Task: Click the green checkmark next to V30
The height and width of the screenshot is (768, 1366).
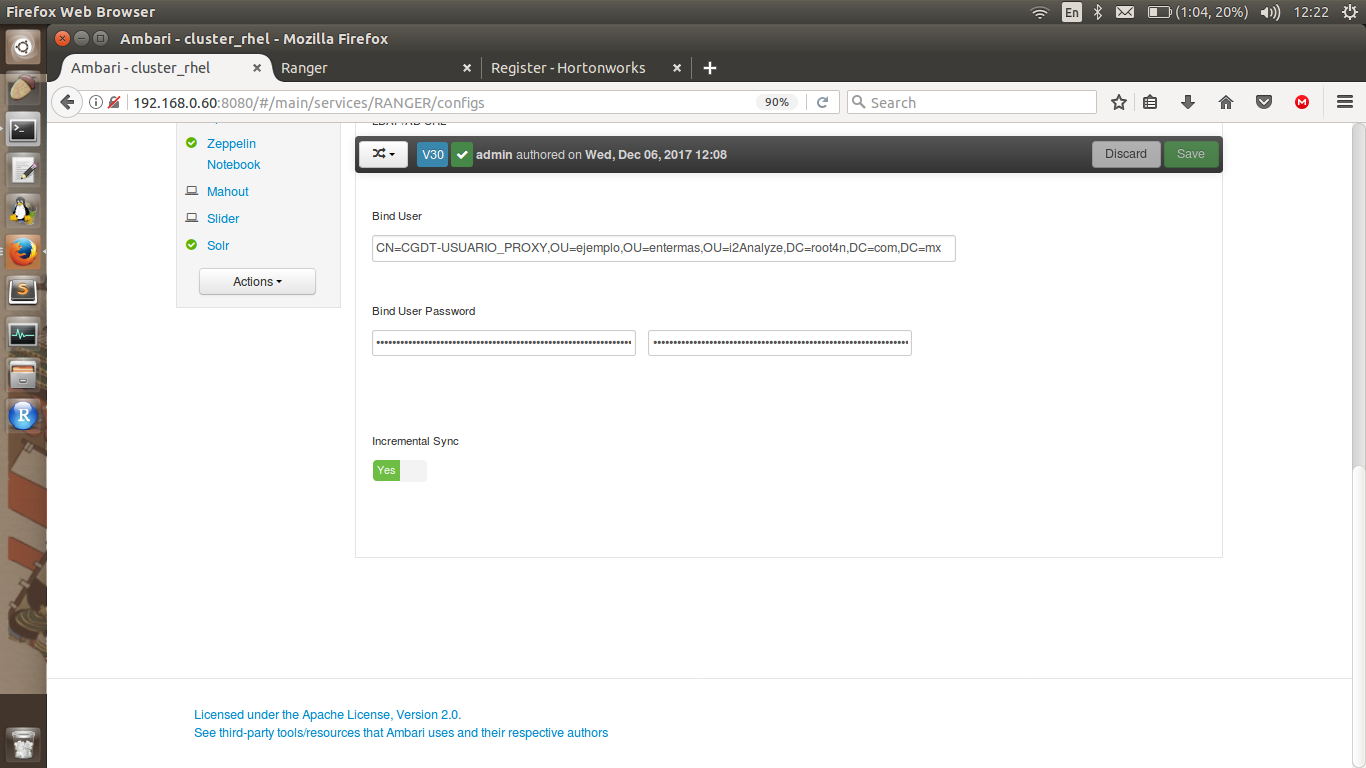Action: (x=461, y=154)
